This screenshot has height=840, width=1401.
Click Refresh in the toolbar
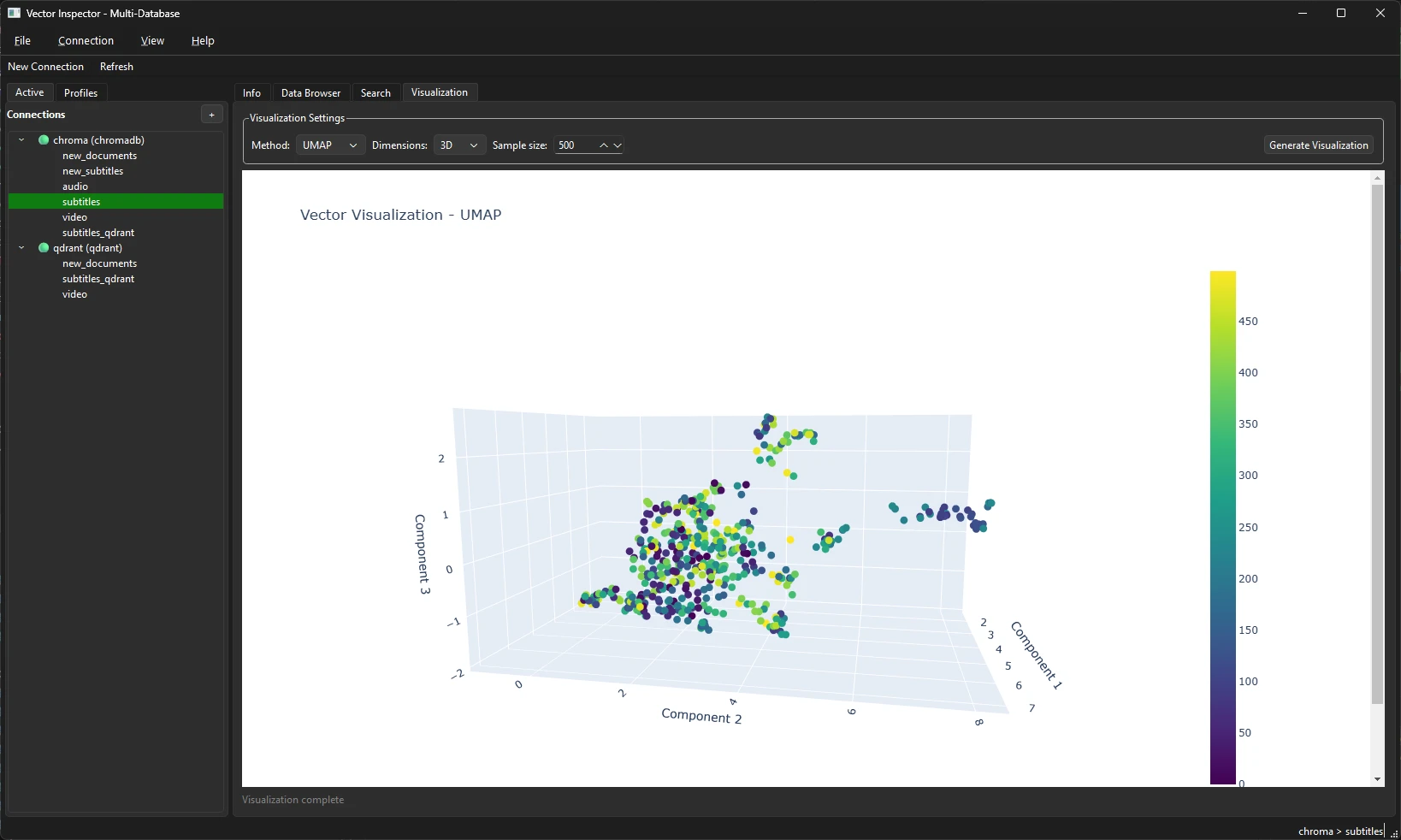[116, 66]
